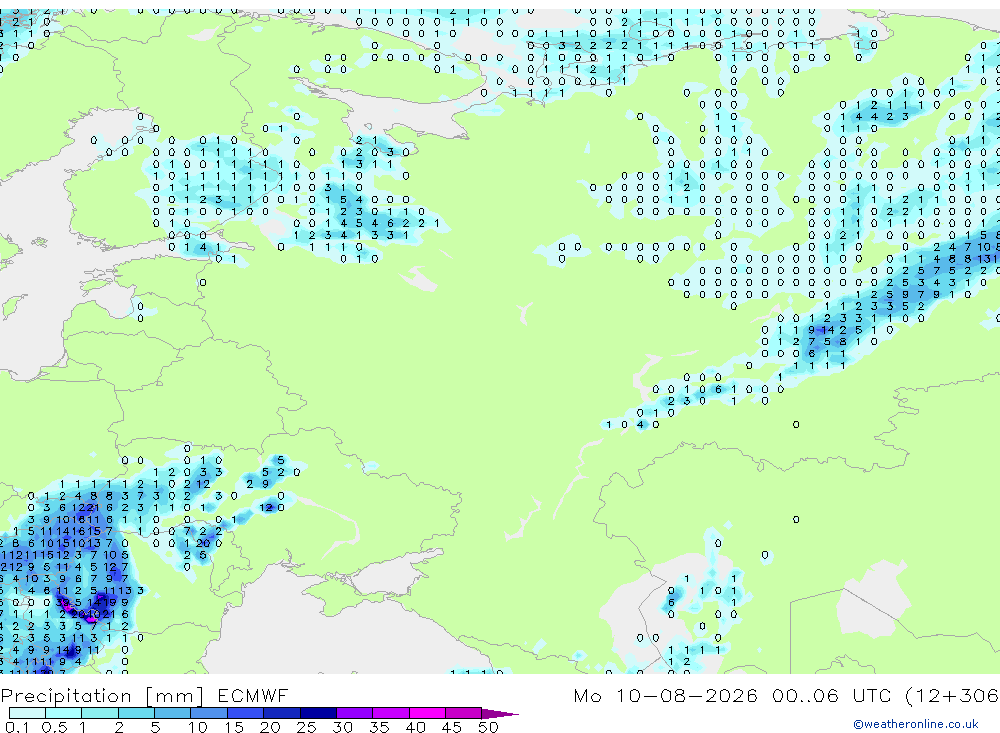Image resolution: width=1000 pixels, height=733 pixels.
Task: Open the weatheronline.co.uk copyright link
Action: (916, 724)
